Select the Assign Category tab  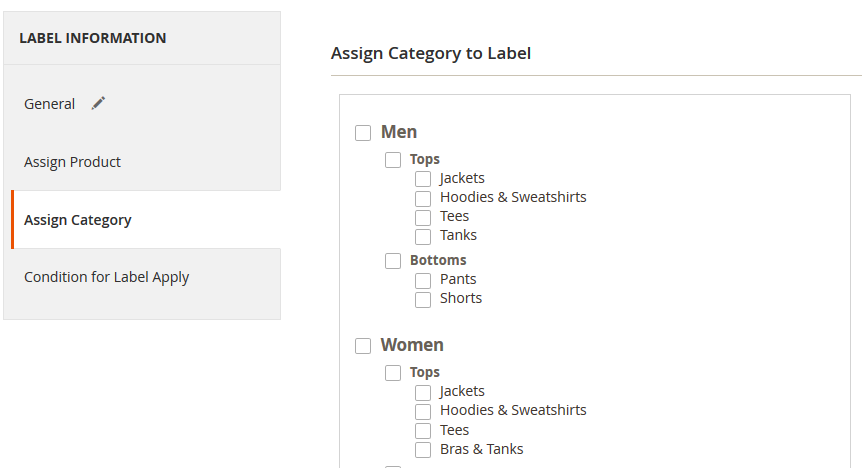77,220
